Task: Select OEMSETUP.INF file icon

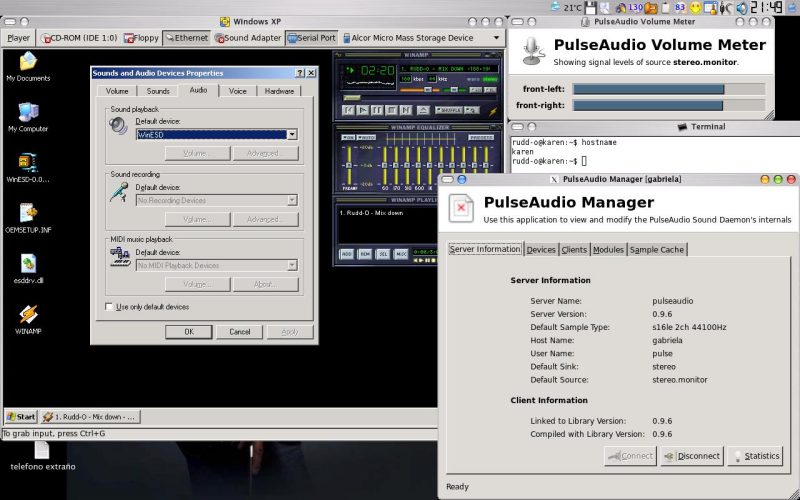Action: 28,218
